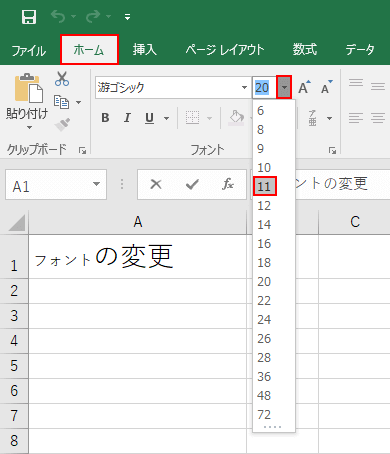
Task: Click the Increase Font Size icon
Action: click(x=305, y=87)
